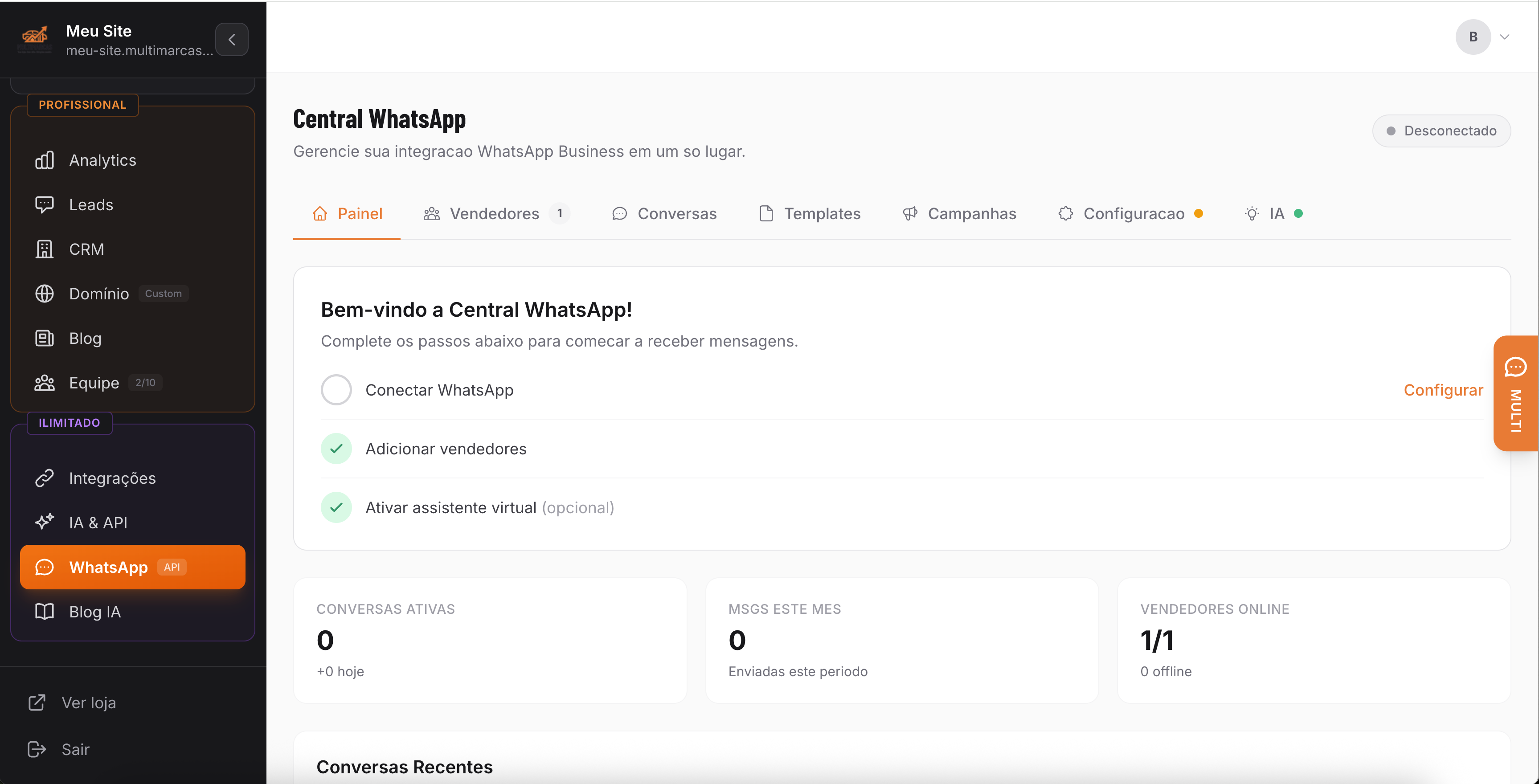This screenshot has width=1539, height=784.
Task: Click the Equipe people icon
Action: tap(44, 383)
